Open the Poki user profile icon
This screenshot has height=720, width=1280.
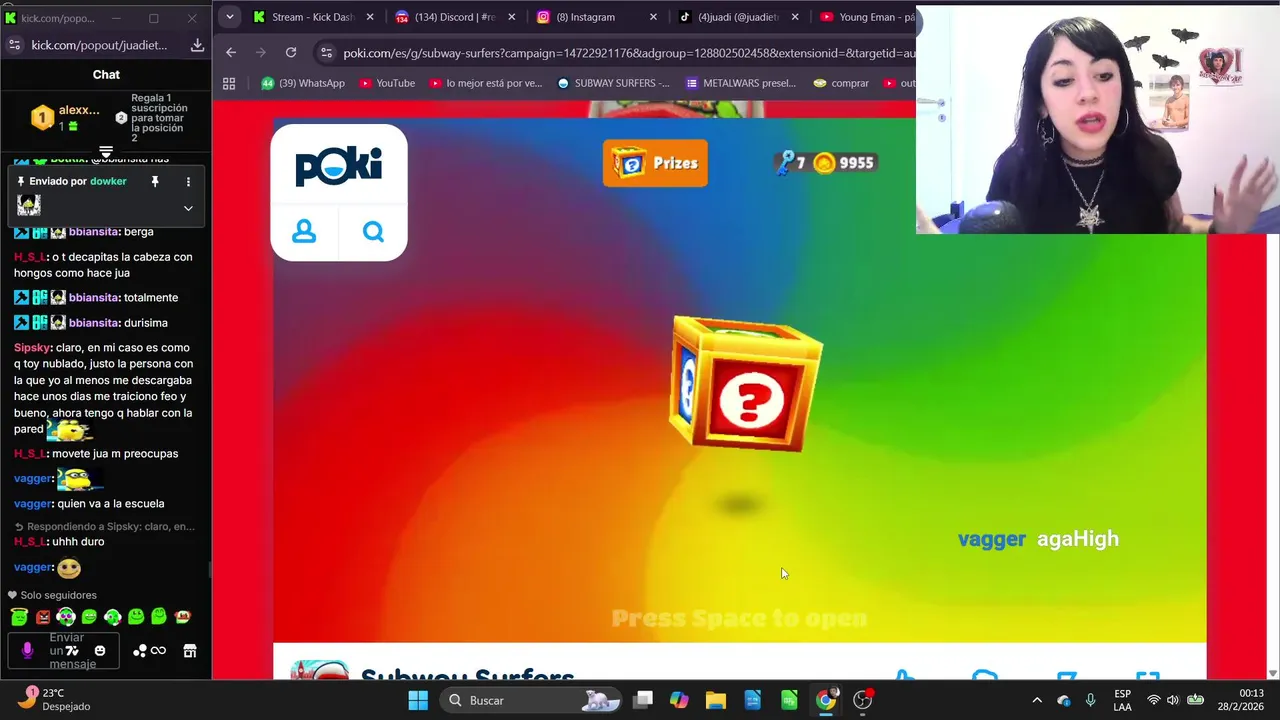[x=304, y=232]
